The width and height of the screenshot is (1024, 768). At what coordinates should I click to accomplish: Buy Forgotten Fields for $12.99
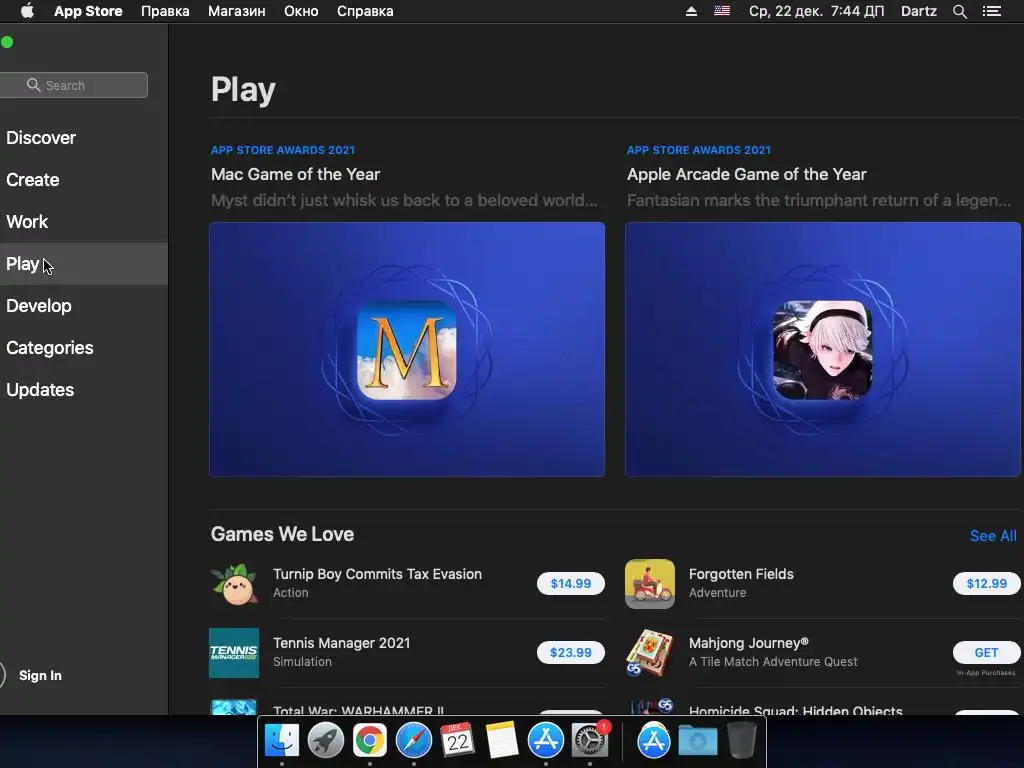986,583
